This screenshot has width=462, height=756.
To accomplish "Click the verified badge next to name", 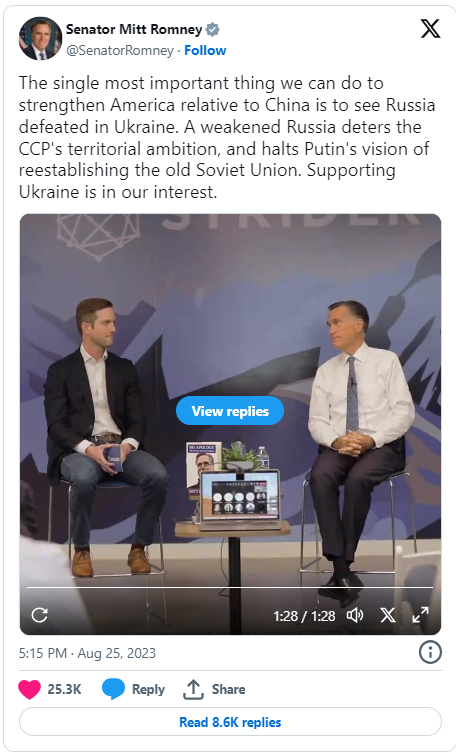I will click(x=213, y=29).
